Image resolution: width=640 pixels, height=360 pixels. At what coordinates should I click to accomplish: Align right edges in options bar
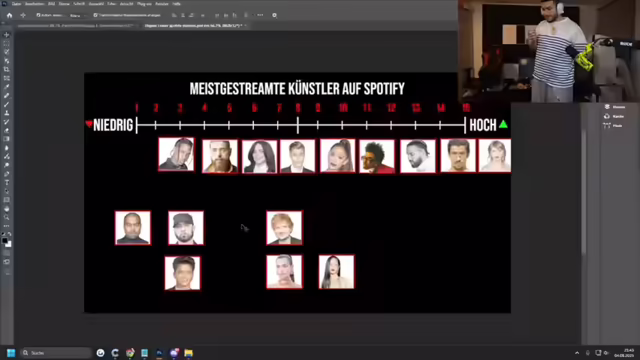click(x=191, y=15)
